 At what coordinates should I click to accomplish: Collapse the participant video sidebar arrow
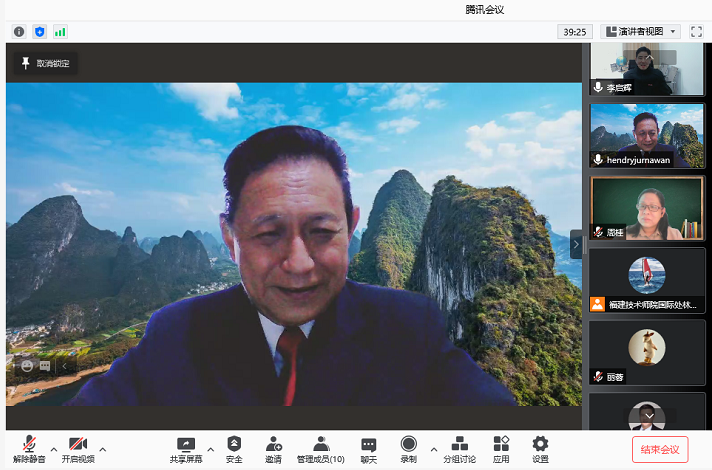tap(575, 244)
